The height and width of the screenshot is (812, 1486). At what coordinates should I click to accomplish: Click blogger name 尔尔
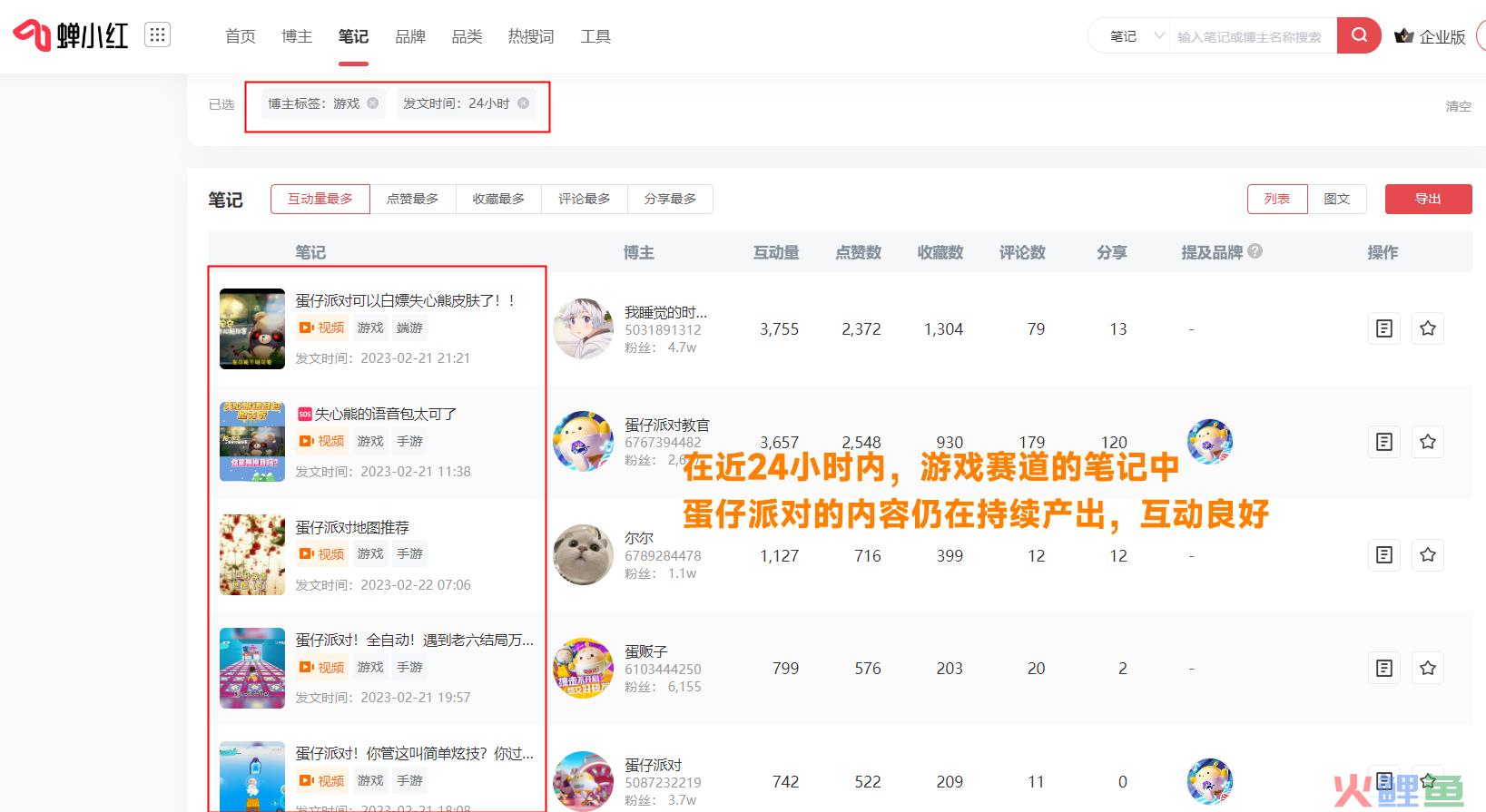639,538
